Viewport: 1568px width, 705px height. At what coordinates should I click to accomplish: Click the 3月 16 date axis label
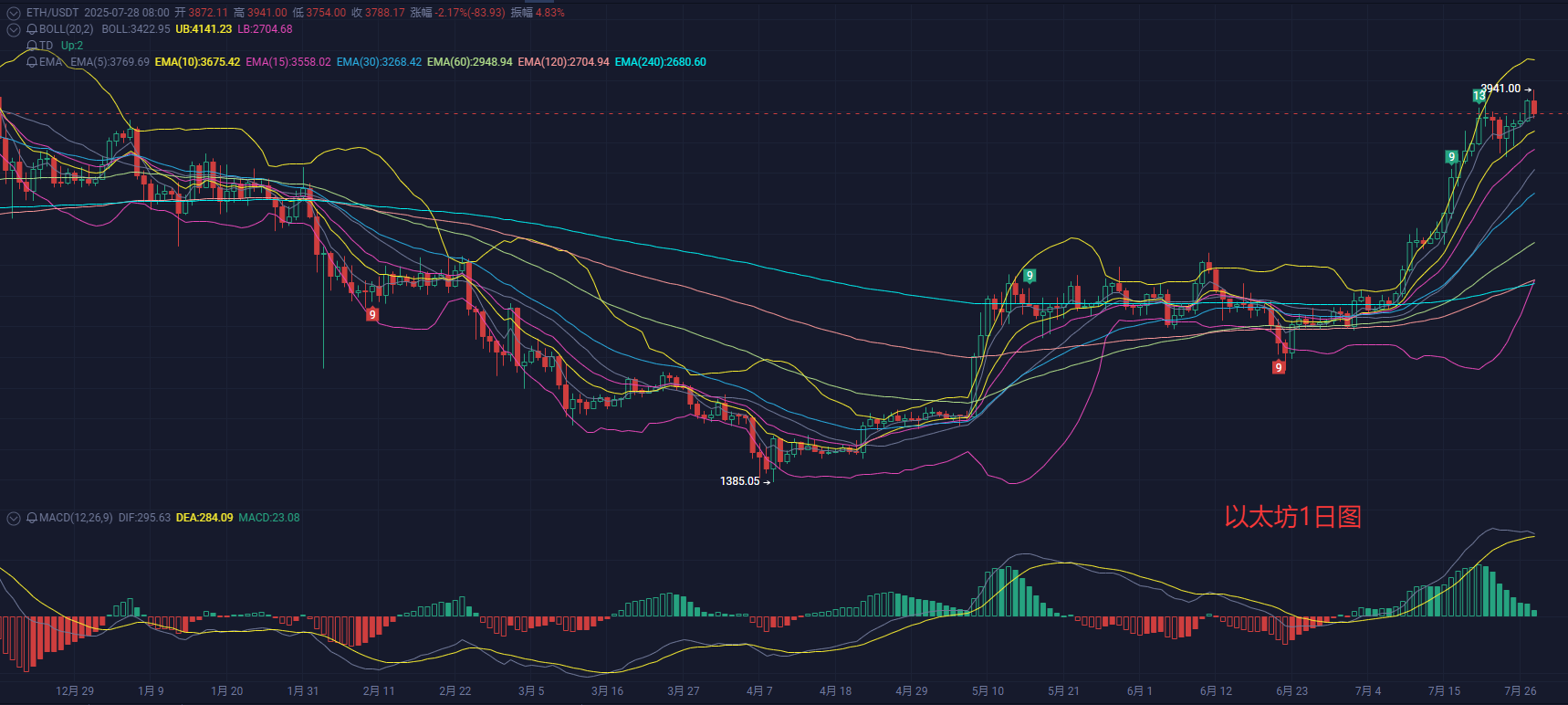click(607, 690)
